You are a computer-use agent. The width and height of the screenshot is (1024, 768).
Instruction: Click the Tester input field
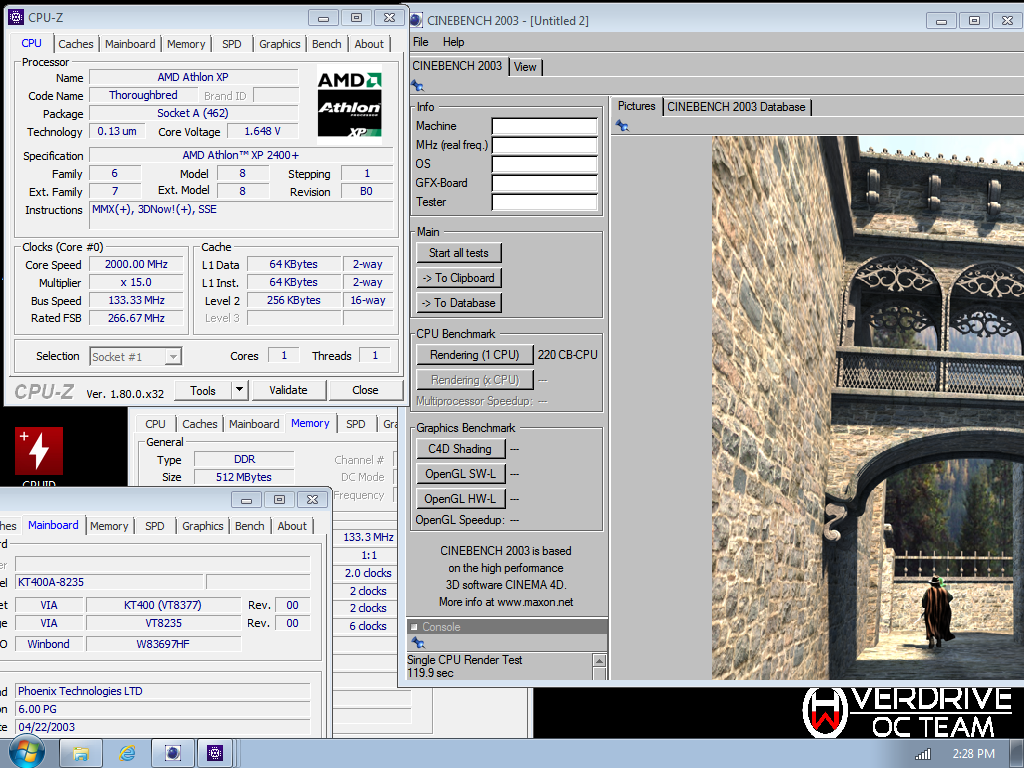(545, 202)
